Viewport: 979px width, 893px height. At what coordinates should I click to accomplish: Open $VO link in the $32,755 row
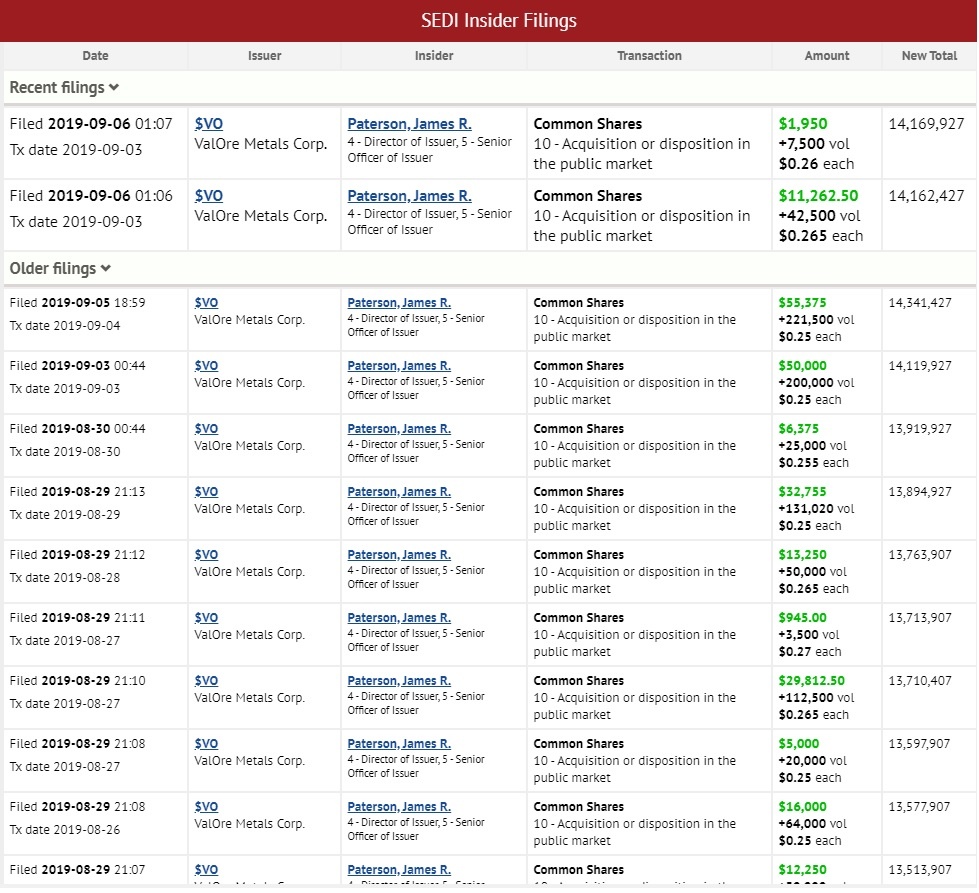pos(206,492)
